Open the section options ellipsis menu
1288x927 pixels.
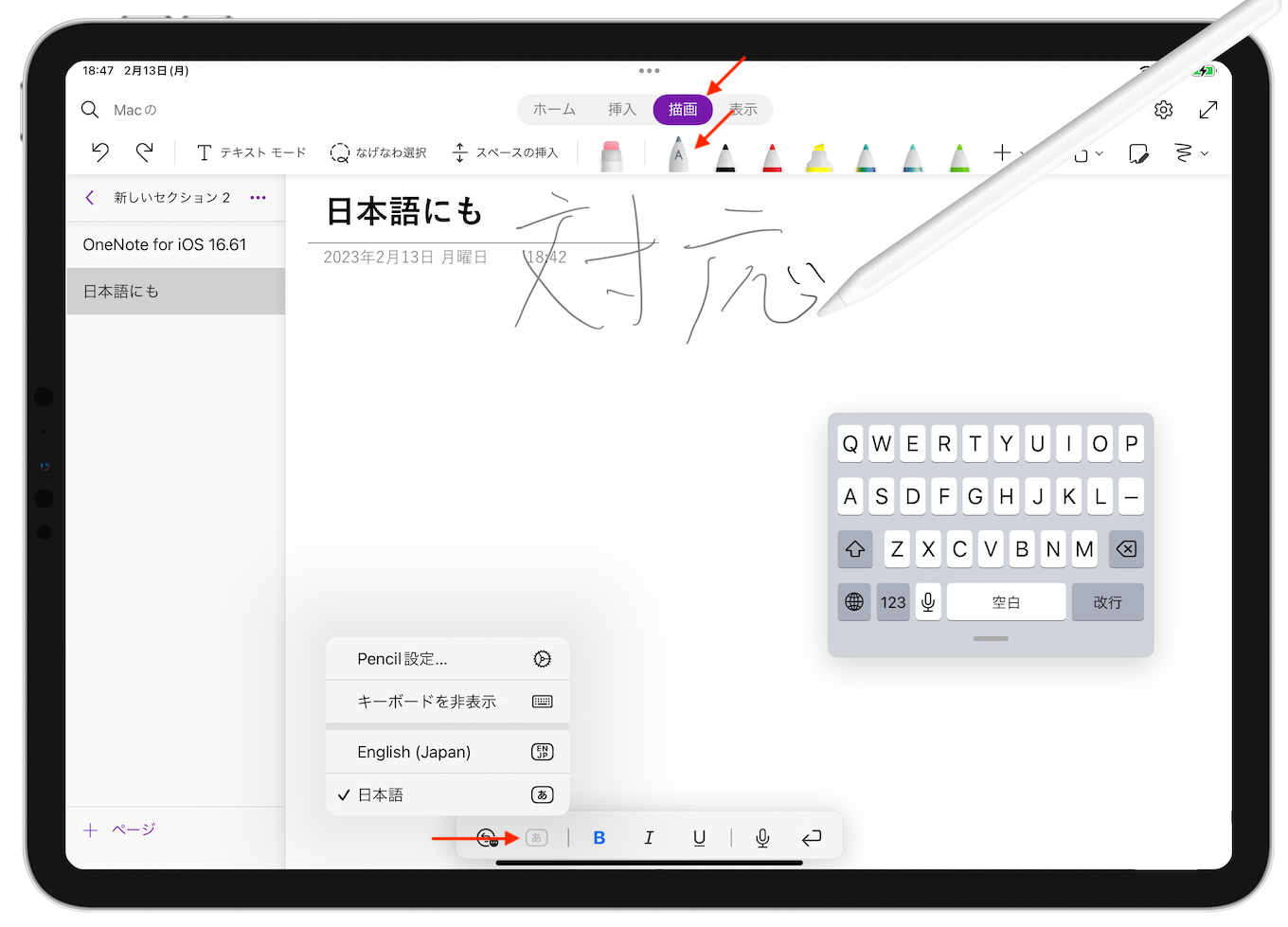tap(258, 198)
